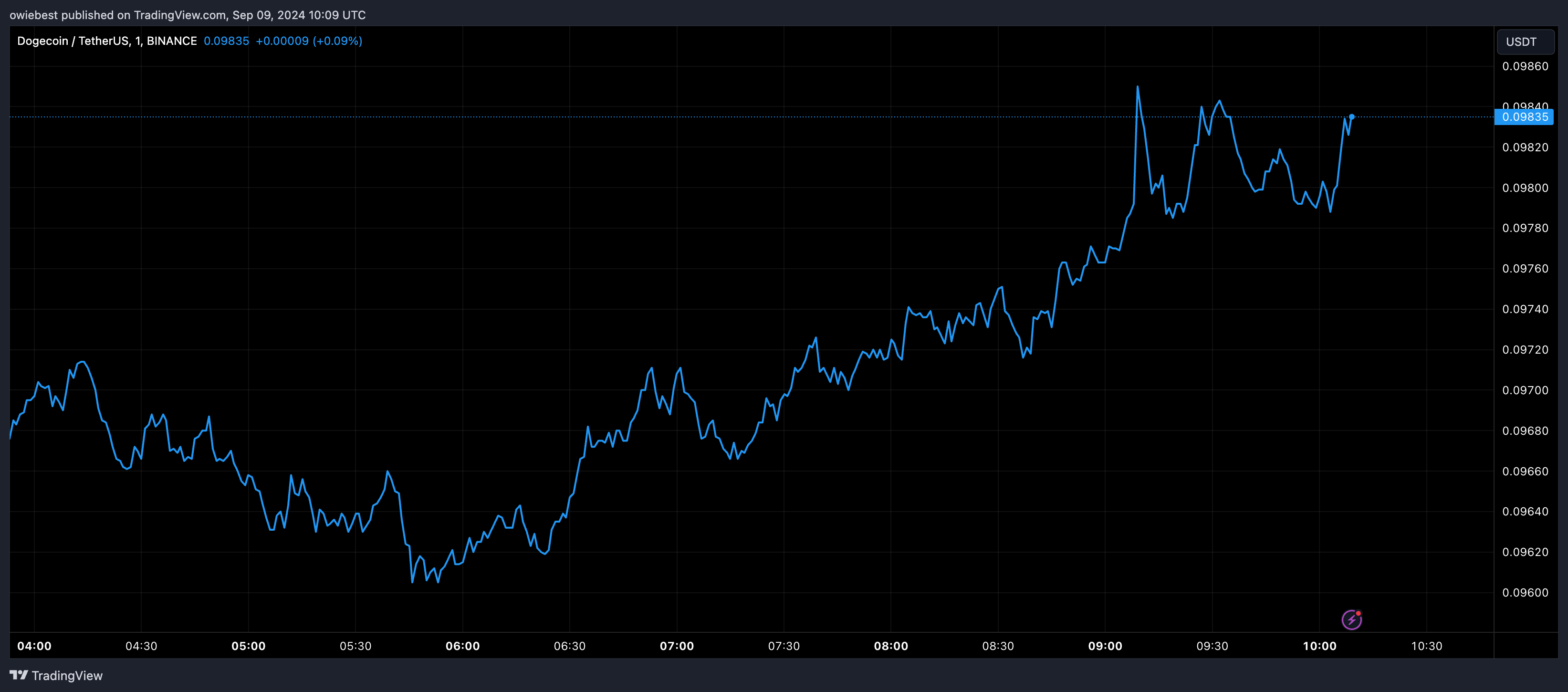Viewport: 1568px width, 692px height.
Task: Click the USDT currency button
Action: pos(1526,42)
